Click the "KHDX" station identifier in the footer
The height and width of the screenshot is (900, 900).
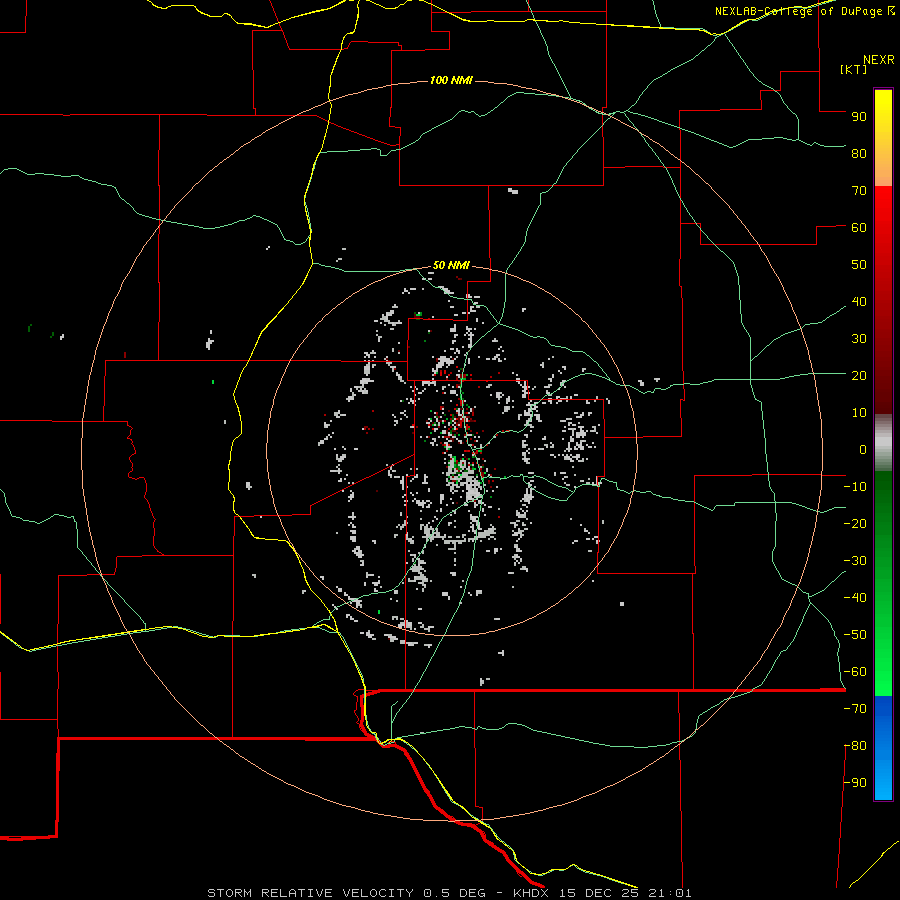[x=533, y=893]
